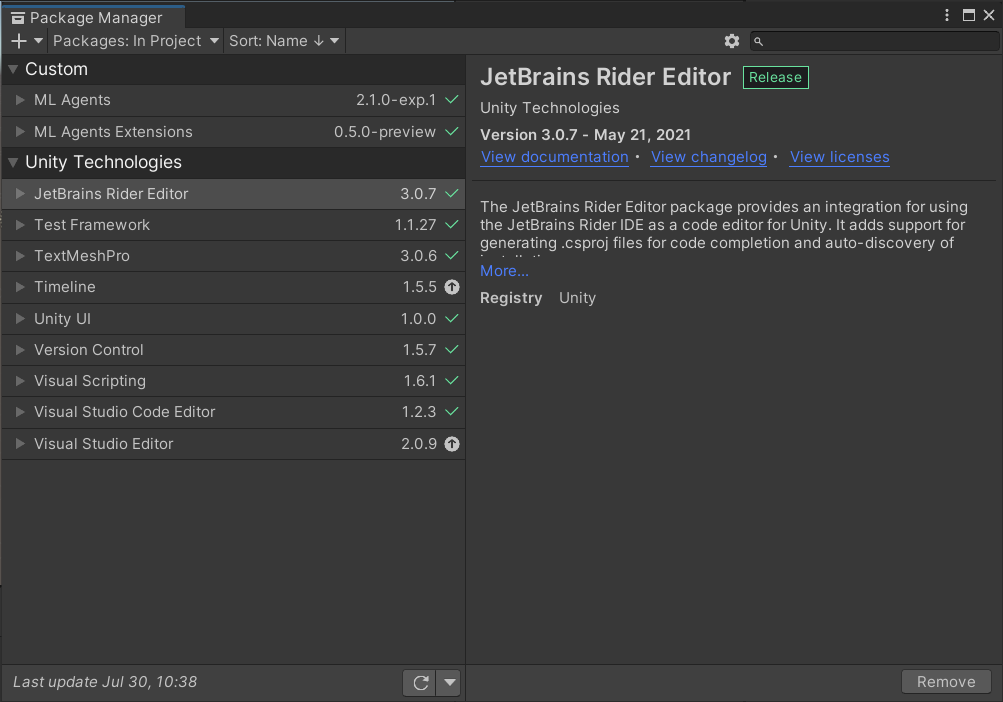Viewport: 1003px width, 702px height.
Task: Click the Registry label
Action: pos(511,298)
